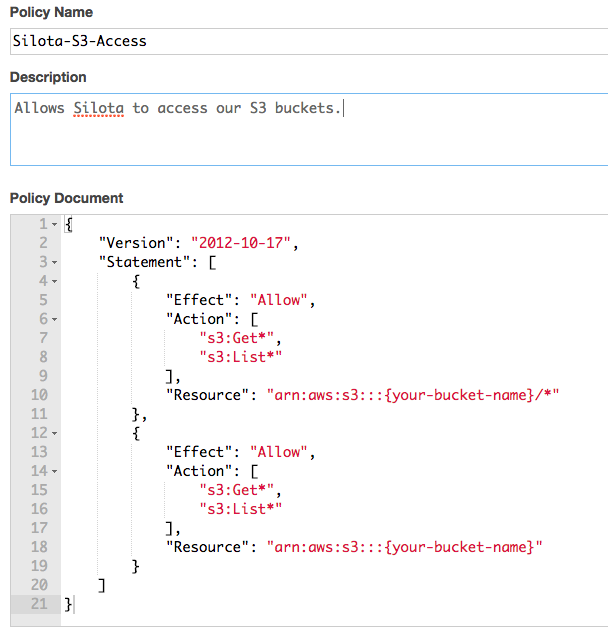
Task: Click the Policy Name field containing Silota-S3-Access
Action: click(309, 41)
